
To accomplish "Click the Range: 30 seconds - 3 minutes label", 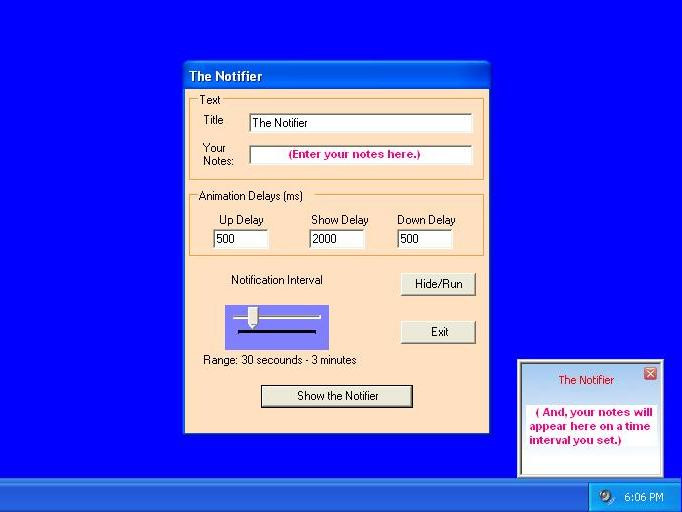I will [279, 360].
